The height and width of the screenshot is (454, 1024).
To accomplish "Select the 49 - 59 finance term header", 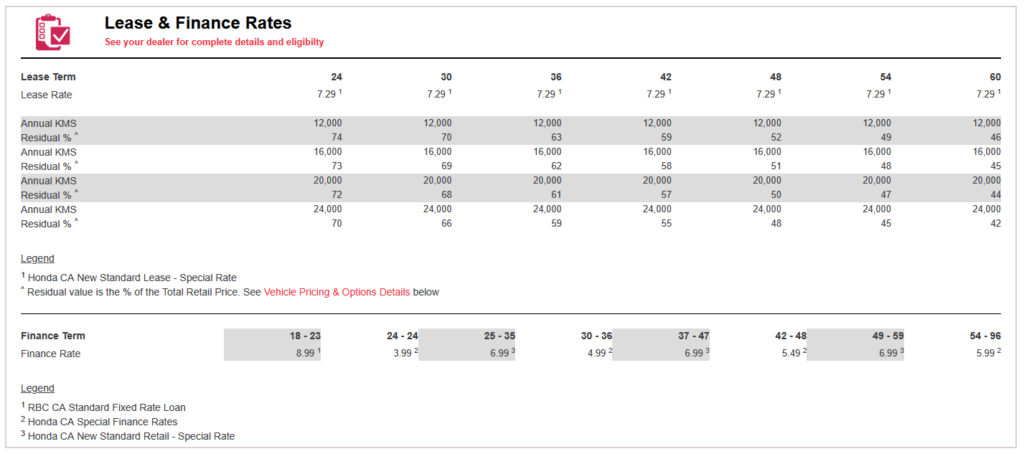I will (889, 336).
